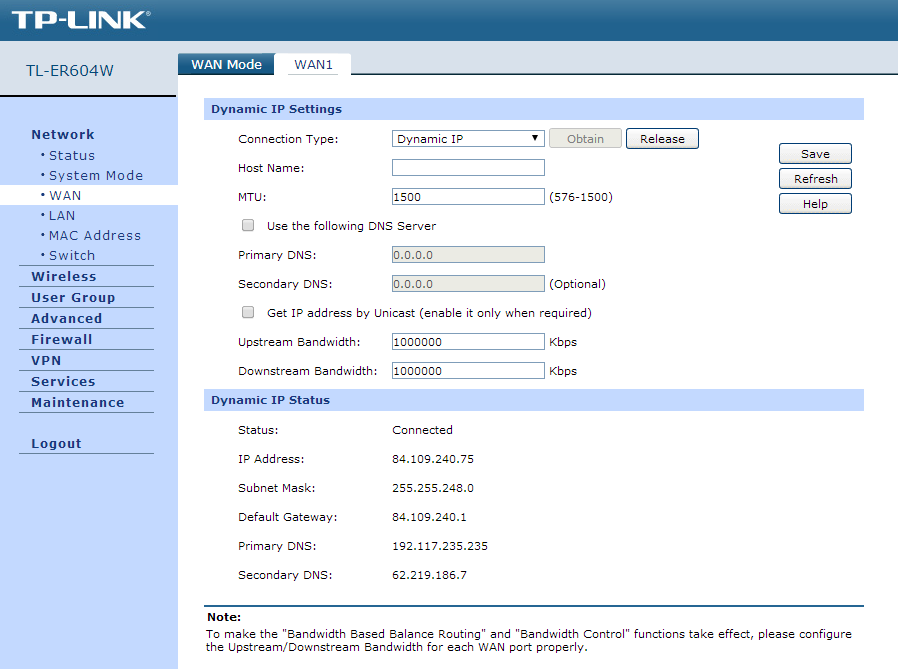Expand the Wireless menu section
Viewport: 898px width, 669px height.
click(x=64, y=277)
